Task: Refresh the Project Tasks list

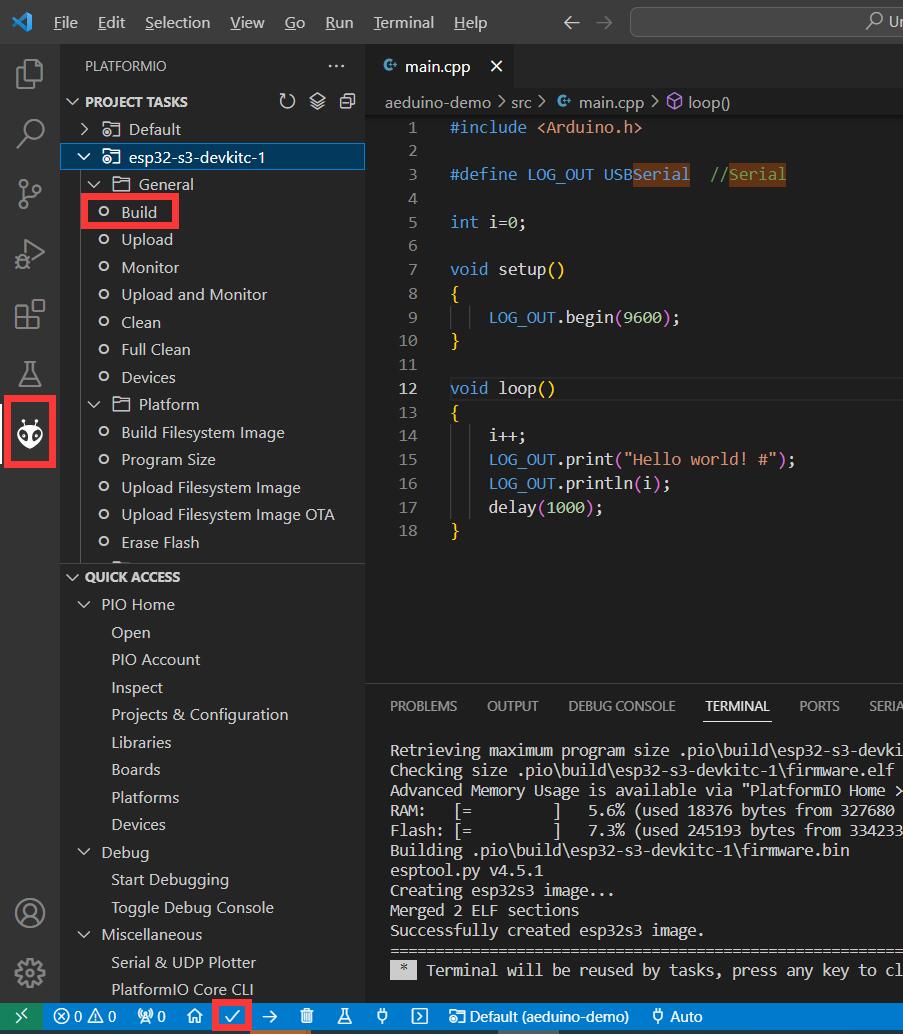Action: 287,101
